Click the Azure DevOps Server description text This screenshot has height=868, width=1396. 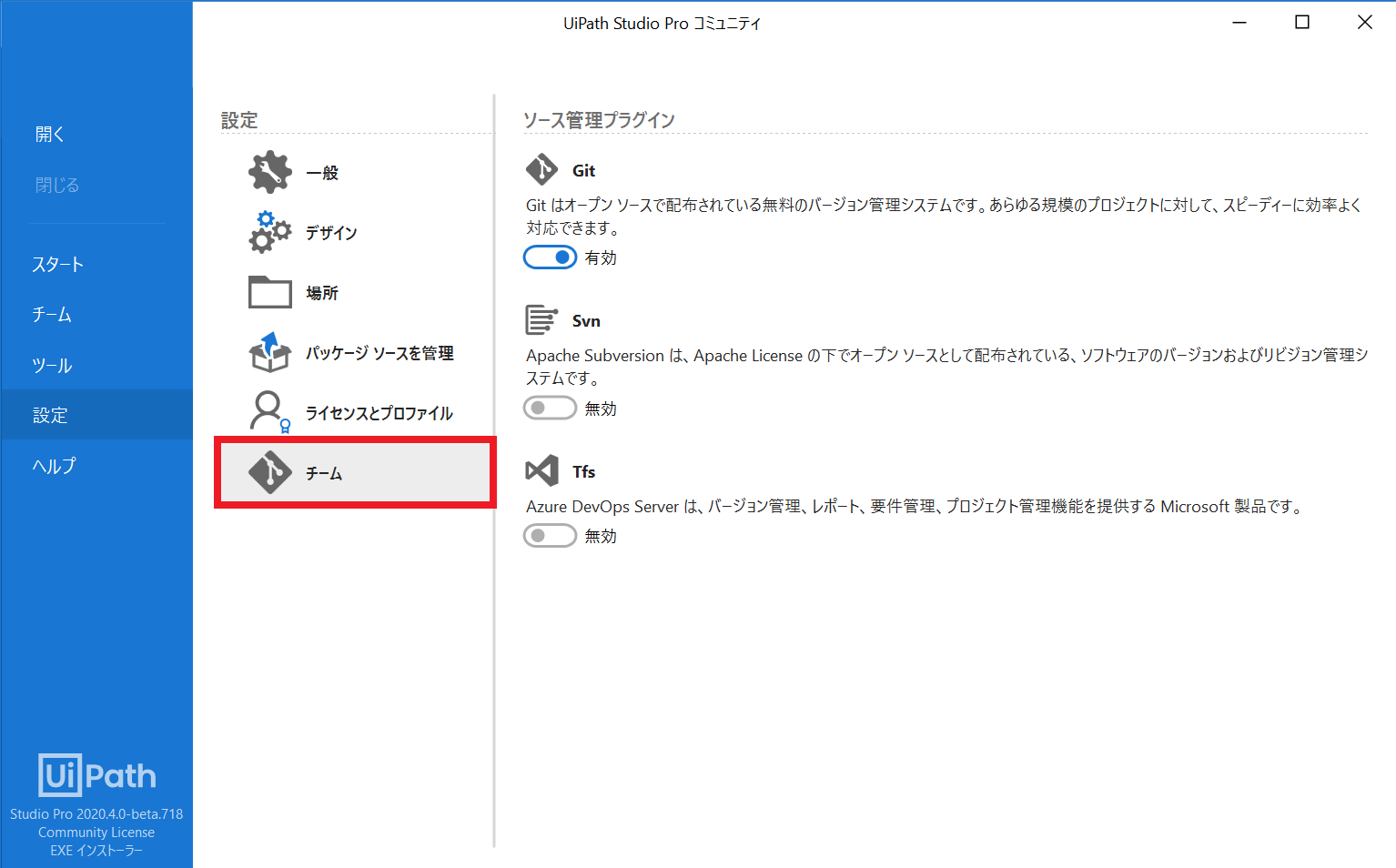click(x=914, y=506)
